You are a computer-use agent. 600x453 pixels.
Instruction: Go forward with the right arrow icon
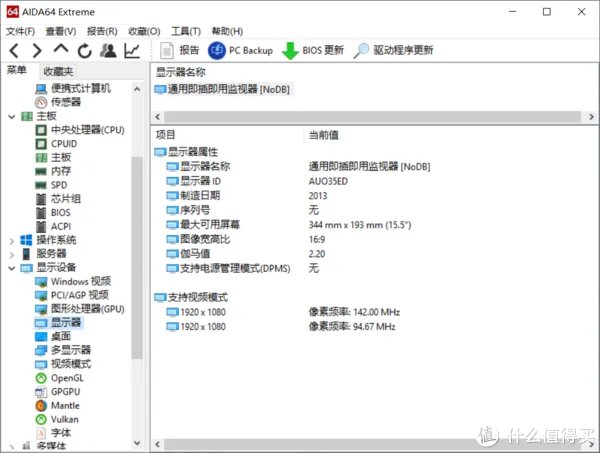(x=37, y=51)
